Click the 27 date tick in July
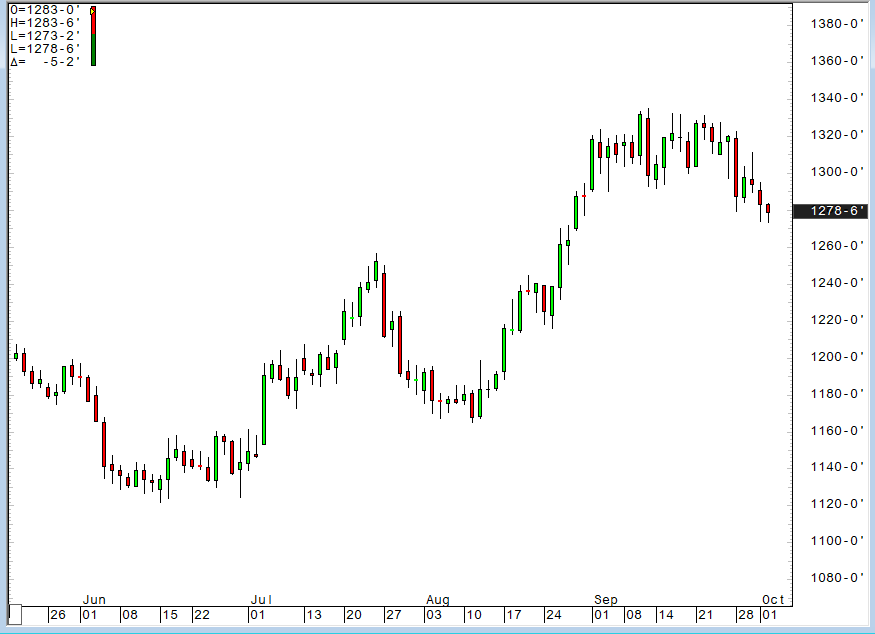The height and width of the screenshot is (634, 875). pyautogui.click(x=393, y=614)
